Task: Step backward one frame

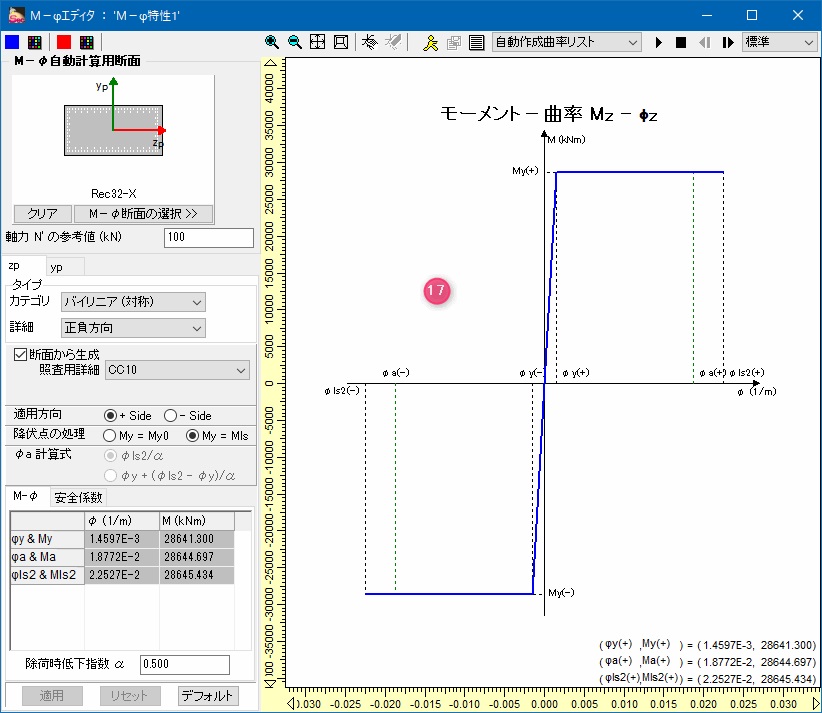Action: [705, 42]
